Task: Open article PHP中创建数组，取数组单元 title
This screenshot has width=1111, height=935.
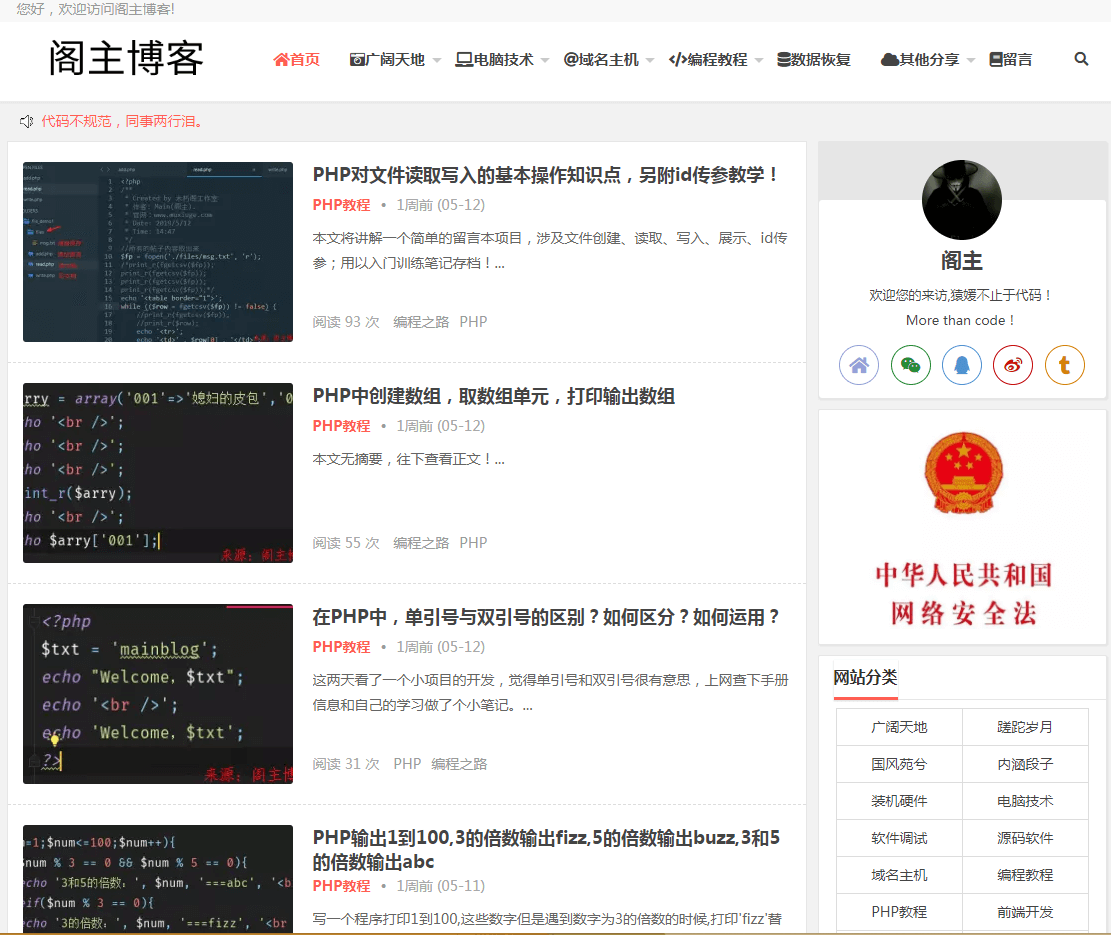Action: click(x=494, y=396)
